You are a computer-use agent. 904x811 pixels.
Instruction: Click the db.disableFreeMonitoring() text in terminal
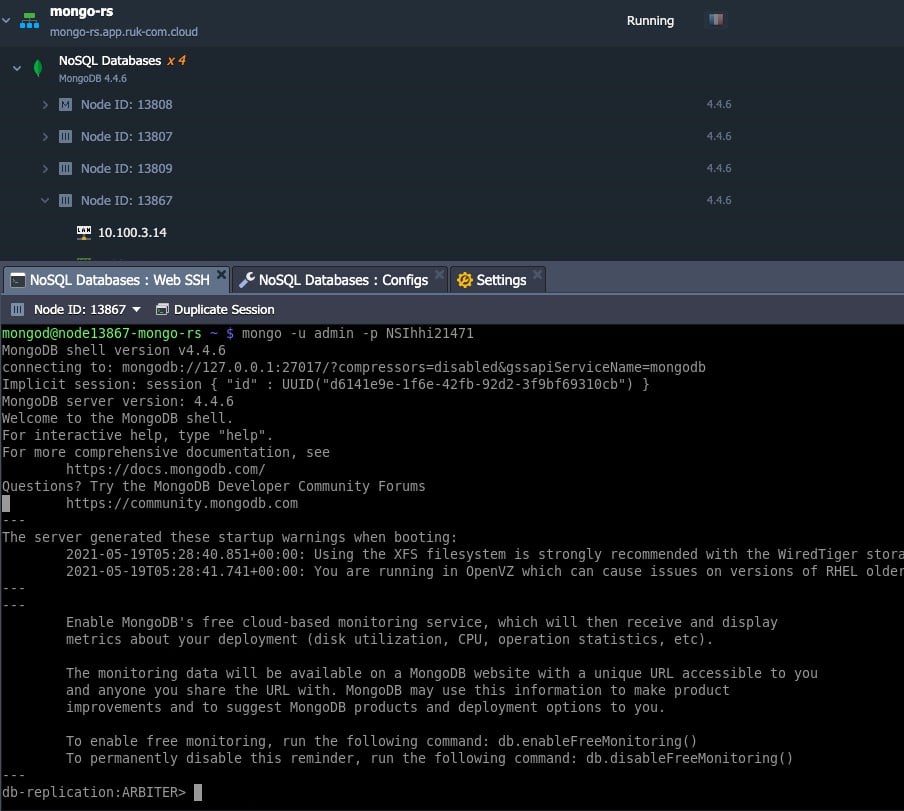(690, 758)
